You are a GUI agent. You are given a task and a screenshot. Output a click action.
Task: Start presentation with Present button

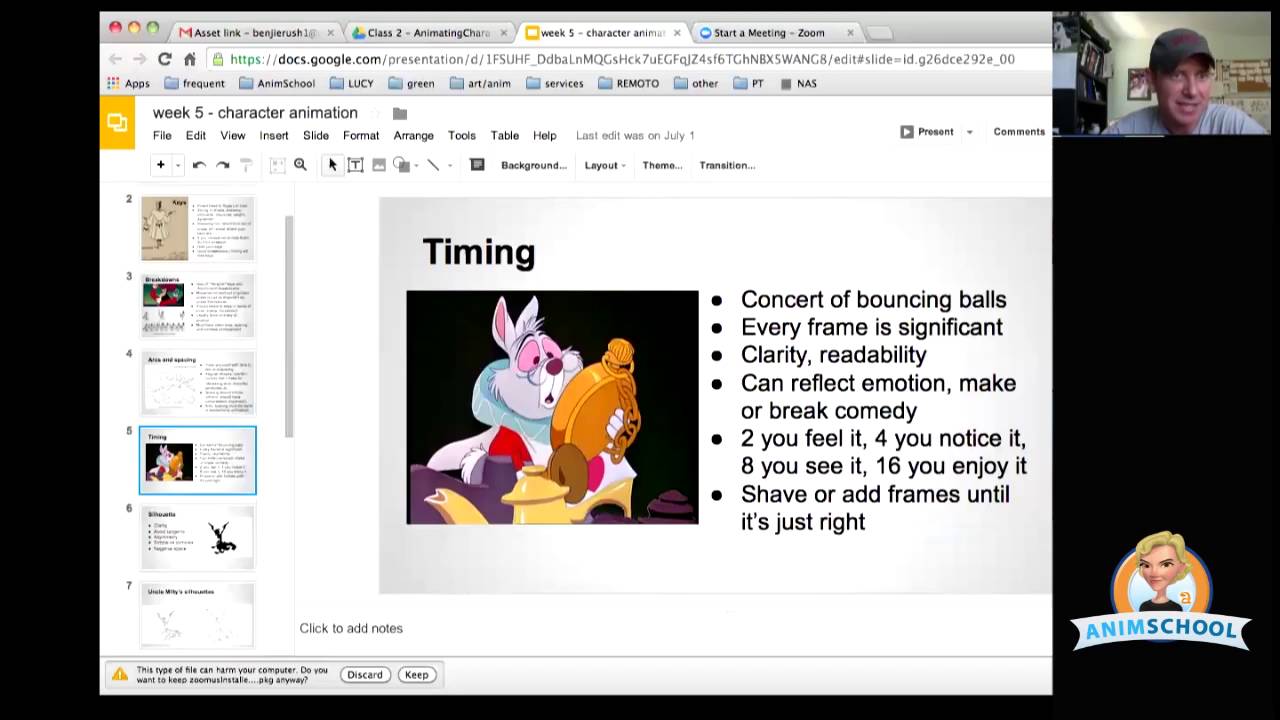point(927,131)
